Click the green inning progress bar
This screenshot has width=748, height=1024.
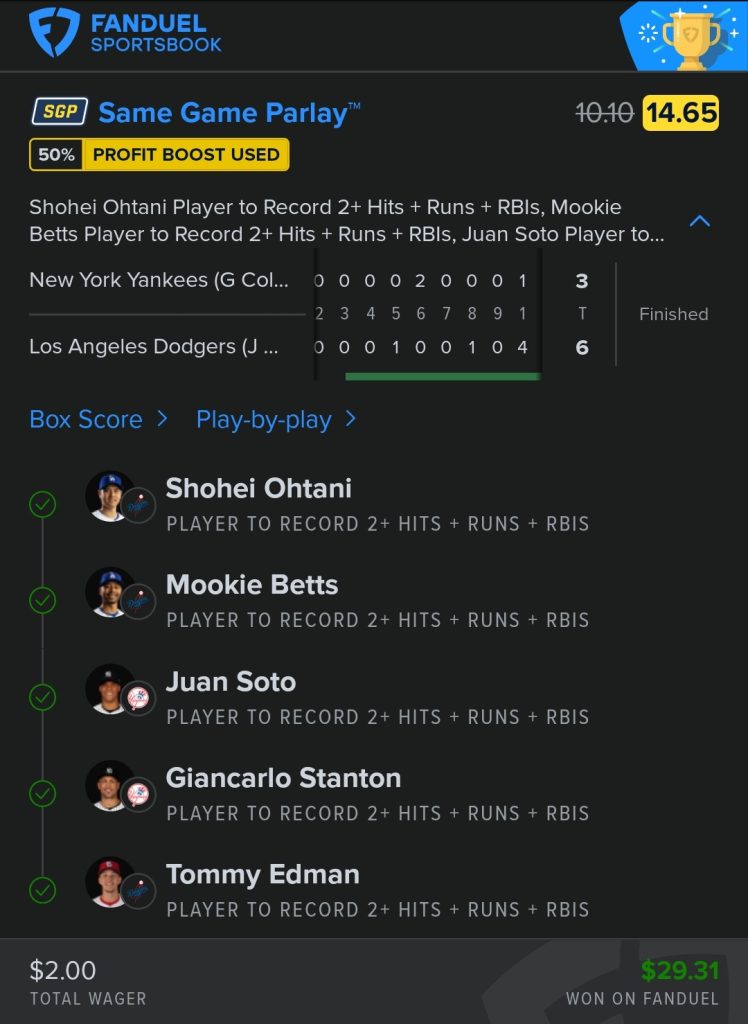pyautogui.click(x=442, y=376)
